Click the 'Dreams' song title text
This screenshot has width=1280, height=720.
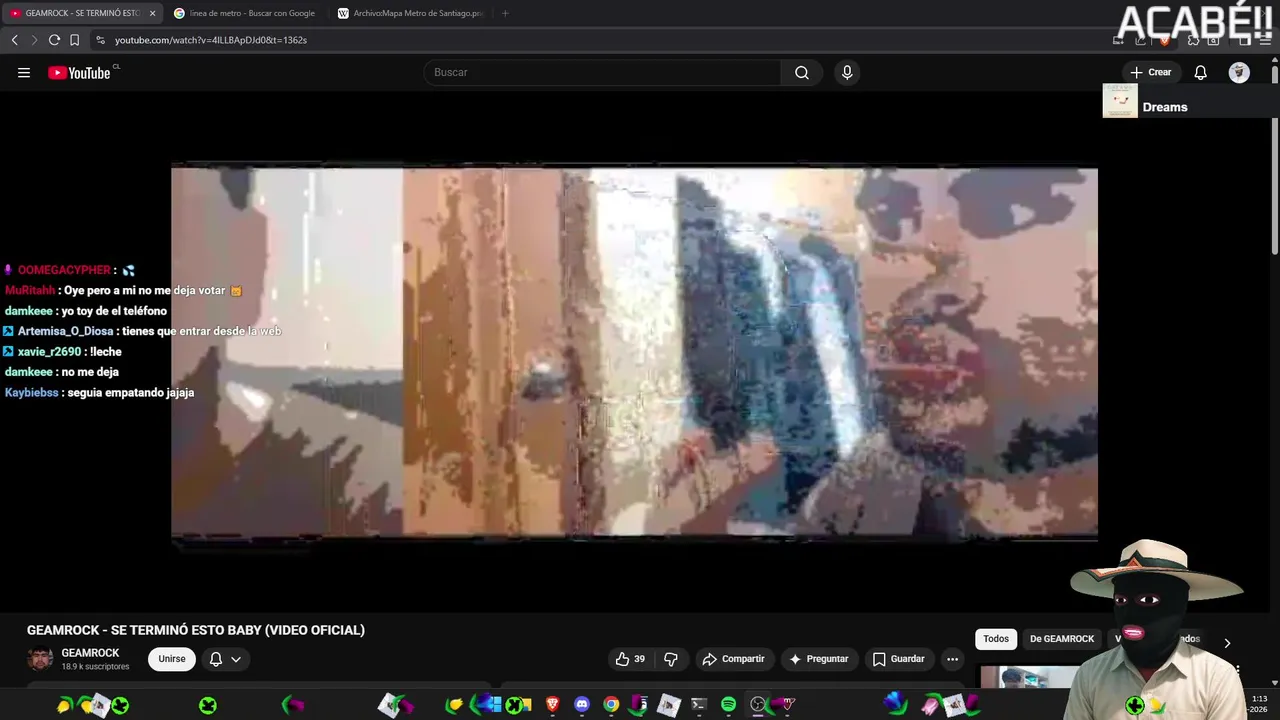point(1165,107)
